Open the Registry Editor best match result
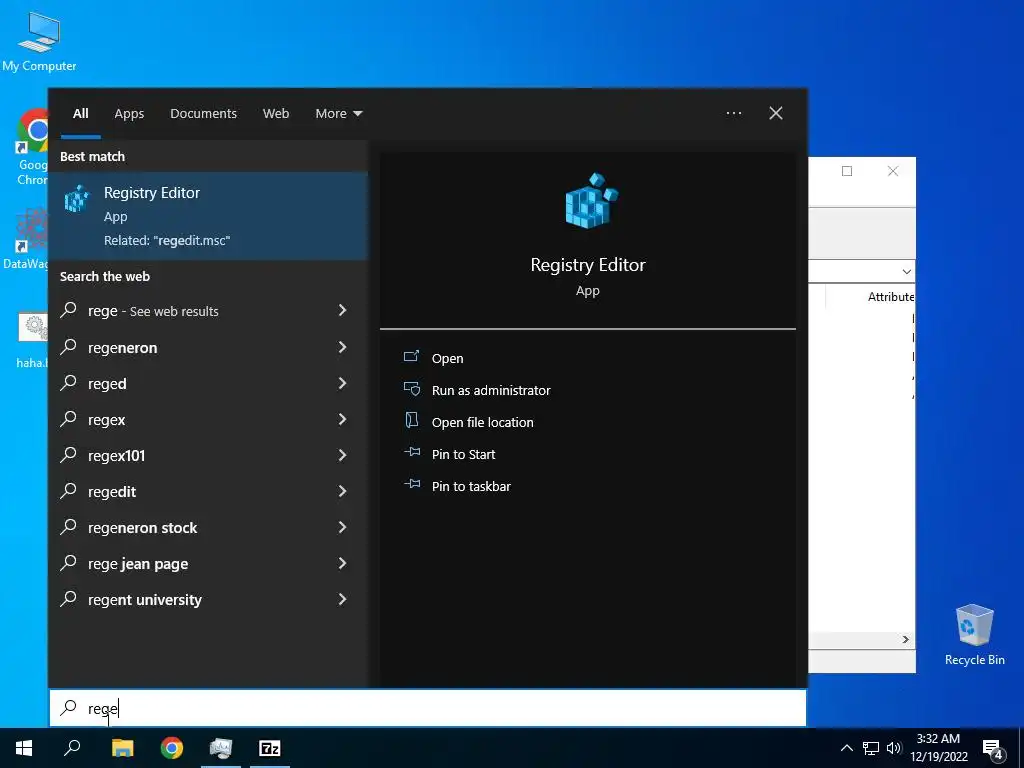Image resolution: width=1024 pixels, height=768 pixels. pyautogui.click(x=208, y=216)
